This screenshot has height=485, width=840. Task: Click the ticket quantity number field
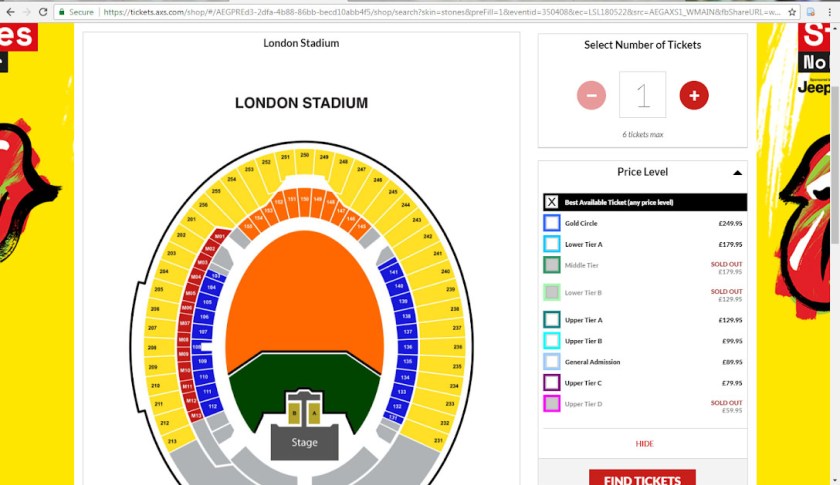click(x=642, y=95)
